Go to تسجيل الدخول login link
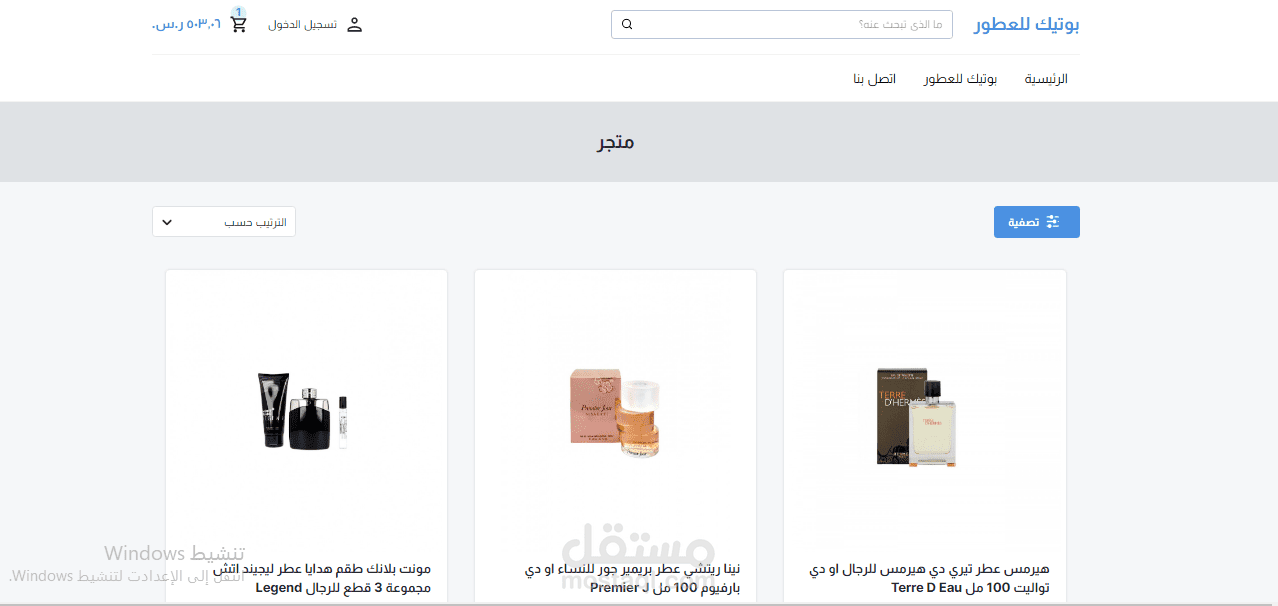Viewport: 1278px width, 606px height. [x=302, y=25]
